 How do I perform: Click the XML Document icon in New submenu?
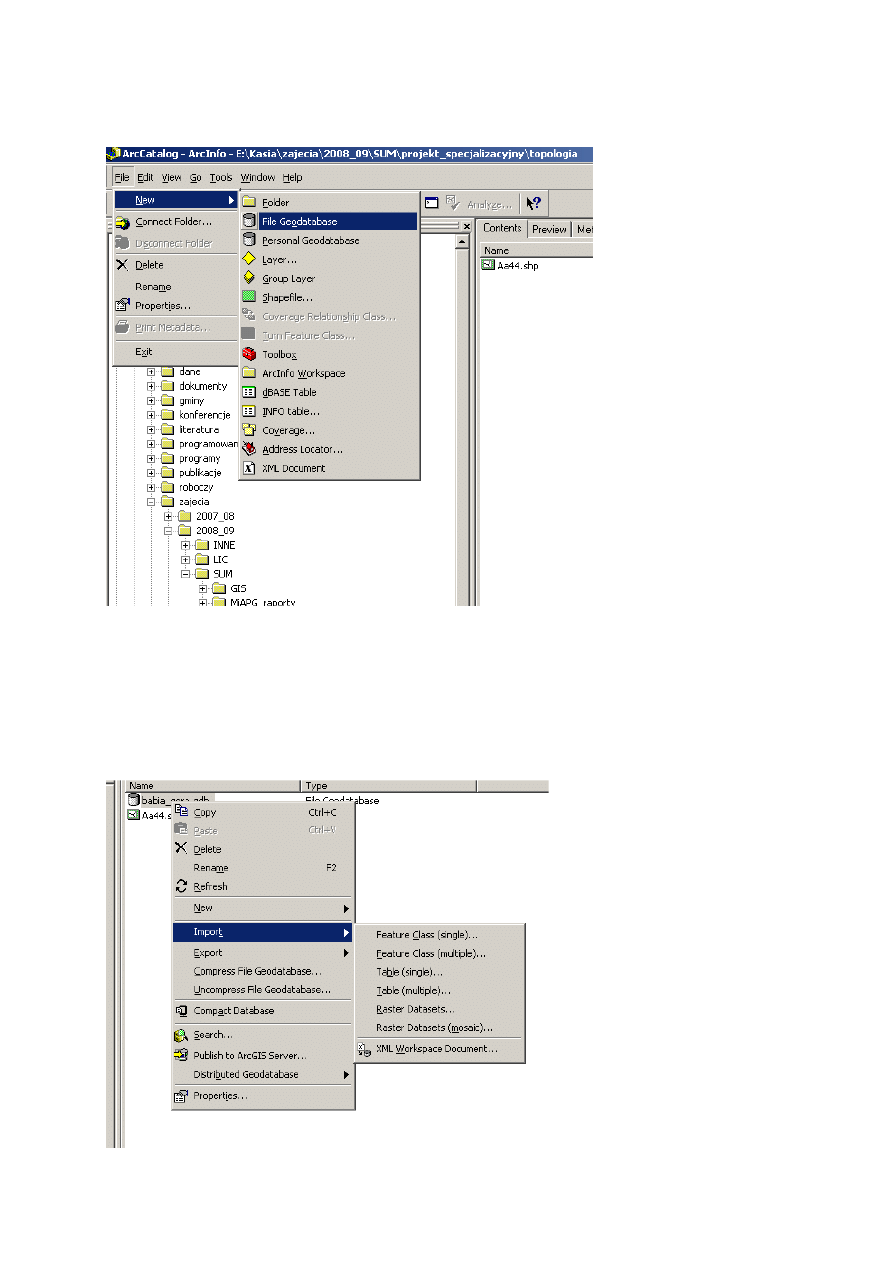249,468
